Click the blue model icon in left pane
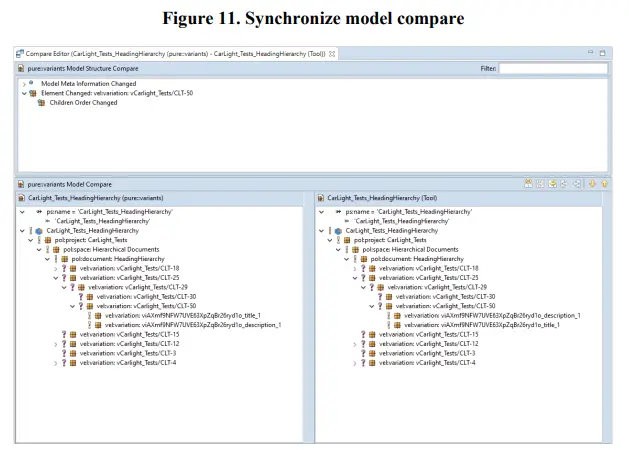This screenshot has width=629, height=450. pyautogui.click(x=39, y=231)
